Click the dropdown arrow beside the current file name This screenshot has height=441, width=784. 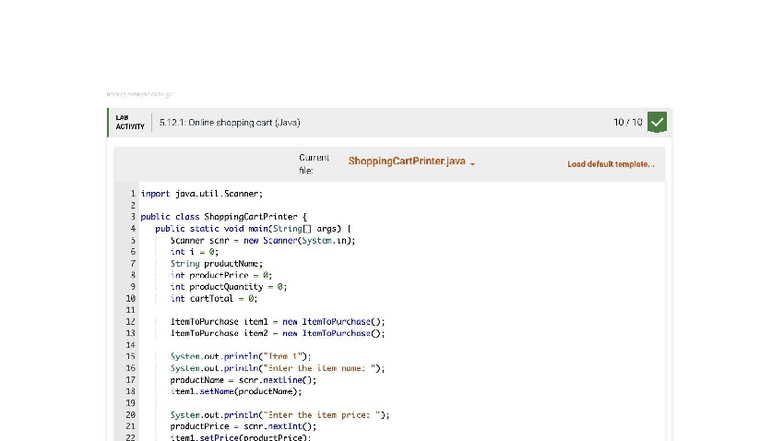pos(473,164)
